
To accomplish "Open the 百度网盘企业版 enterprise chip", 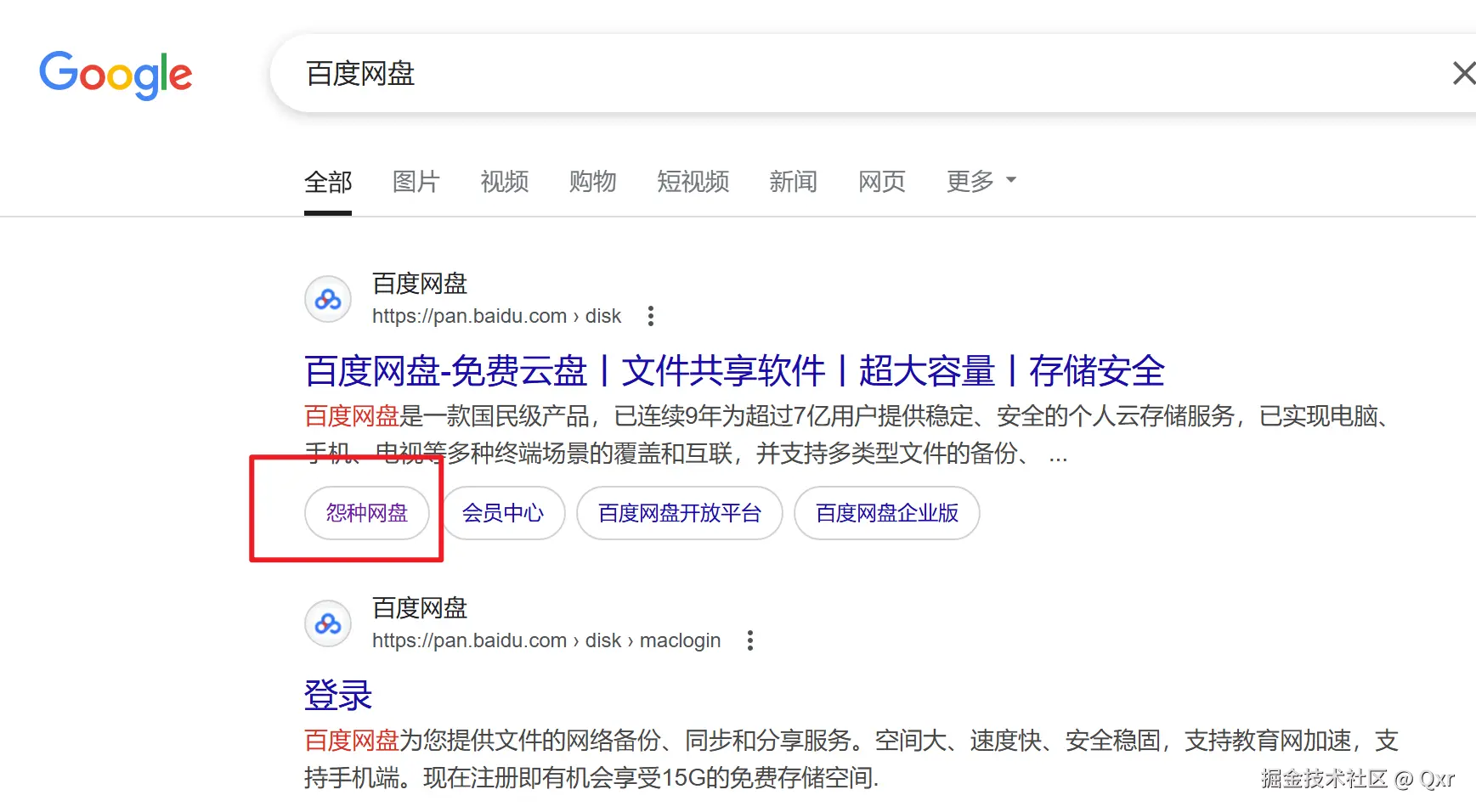I will pyautogui.click(x=886, y=513).
